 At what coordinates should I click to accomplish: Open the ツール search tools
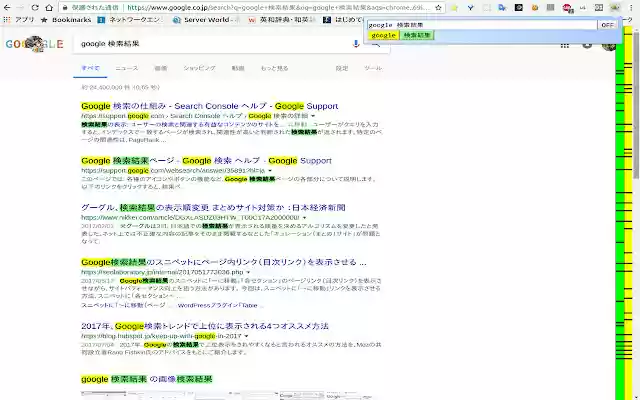click(373, 68)
